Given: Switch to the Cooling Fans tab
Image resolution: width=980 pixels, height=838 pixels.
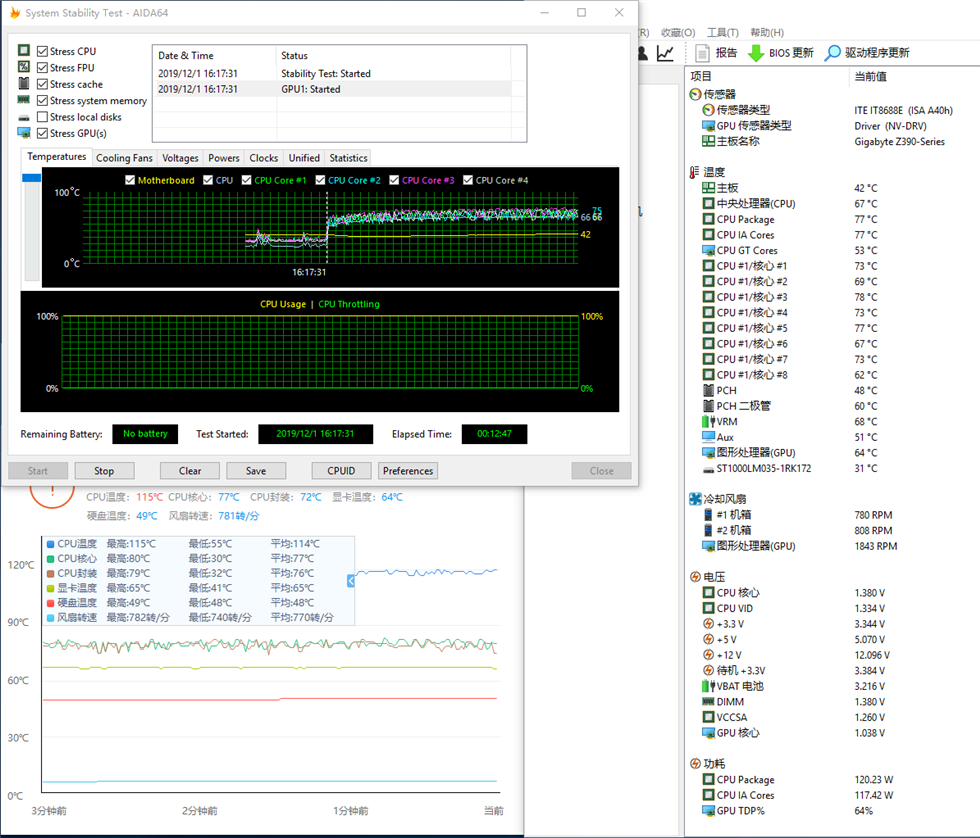Looking at the screenshot, I should tap(124, 158).
